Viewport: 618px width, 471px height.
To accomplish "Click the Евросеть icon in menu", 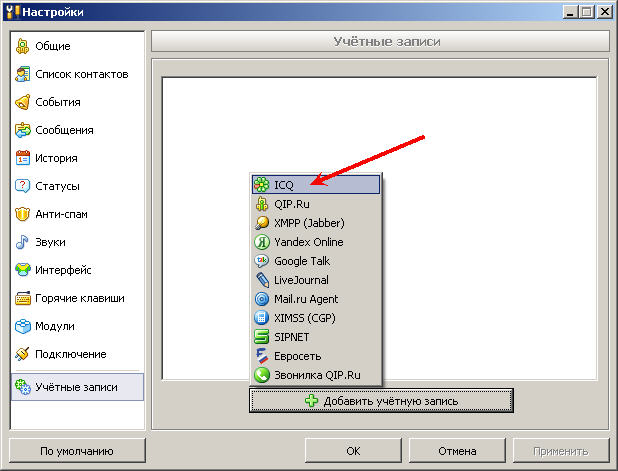I will 261,356.
